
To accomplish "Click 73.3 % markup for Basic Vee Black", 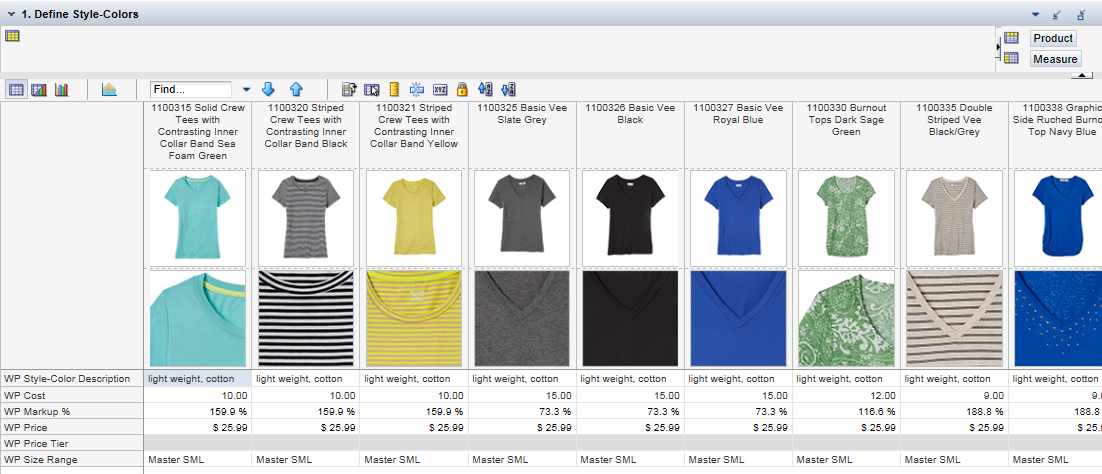I will [x=630, y=411].
